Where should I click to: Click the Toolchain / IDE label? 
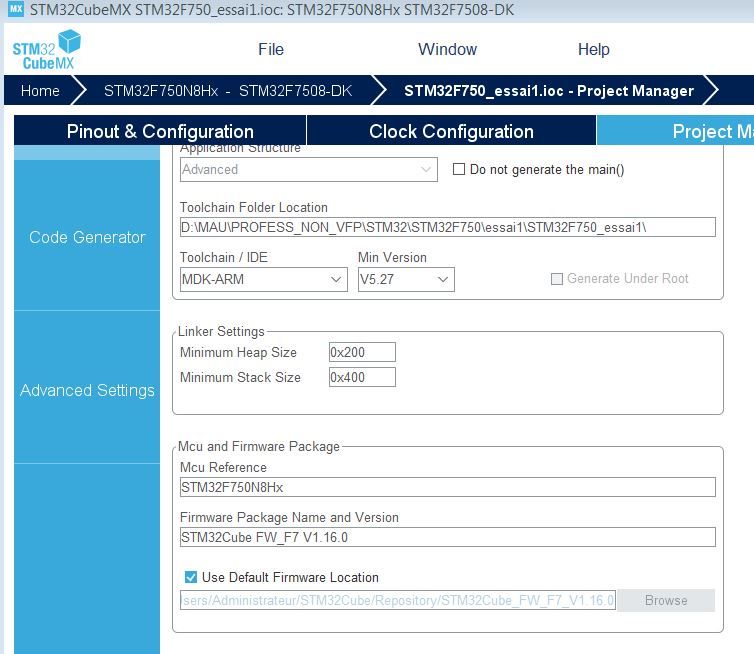point(224,257)
